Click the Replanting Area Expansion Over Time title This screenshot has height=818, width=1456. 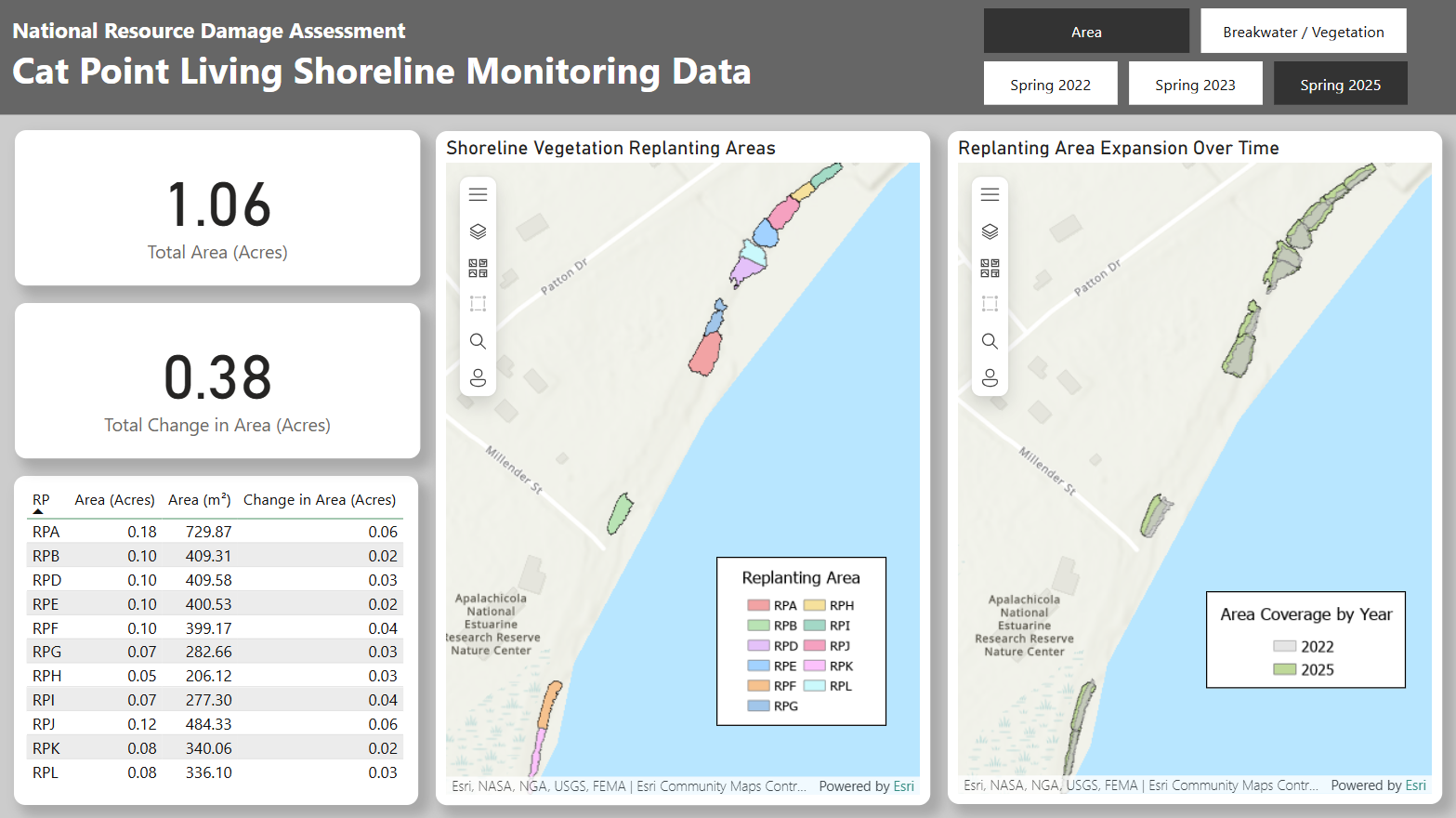coord(1119,148)
